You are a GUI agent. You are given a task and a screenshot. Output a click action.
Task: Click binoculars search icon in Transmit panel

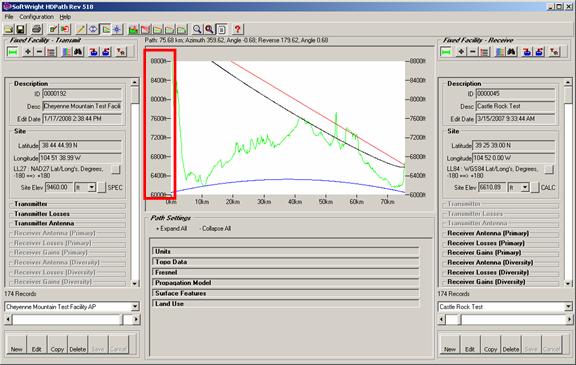[x=78, y=52]
